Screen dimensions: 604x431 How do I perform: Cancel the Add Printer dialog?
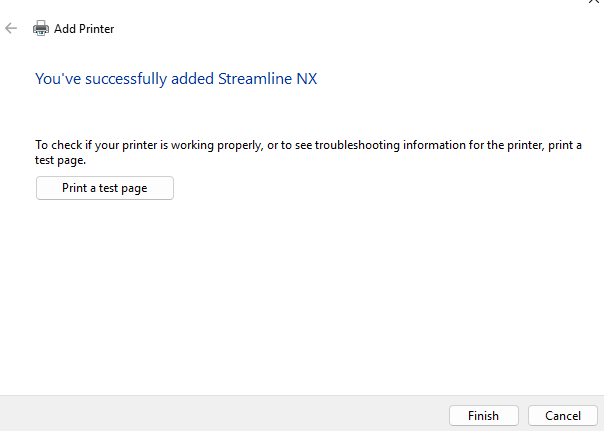click(x=563, y=415)
